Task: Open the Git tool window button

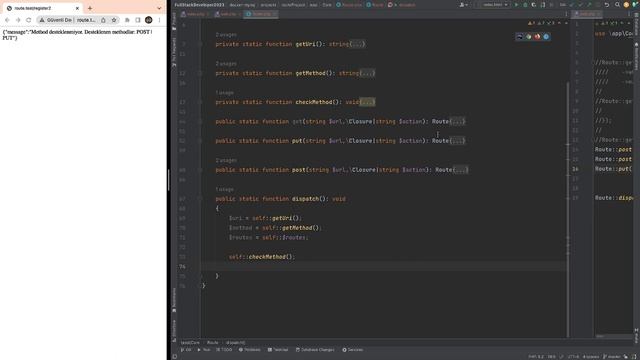Action: click(186, 350)
